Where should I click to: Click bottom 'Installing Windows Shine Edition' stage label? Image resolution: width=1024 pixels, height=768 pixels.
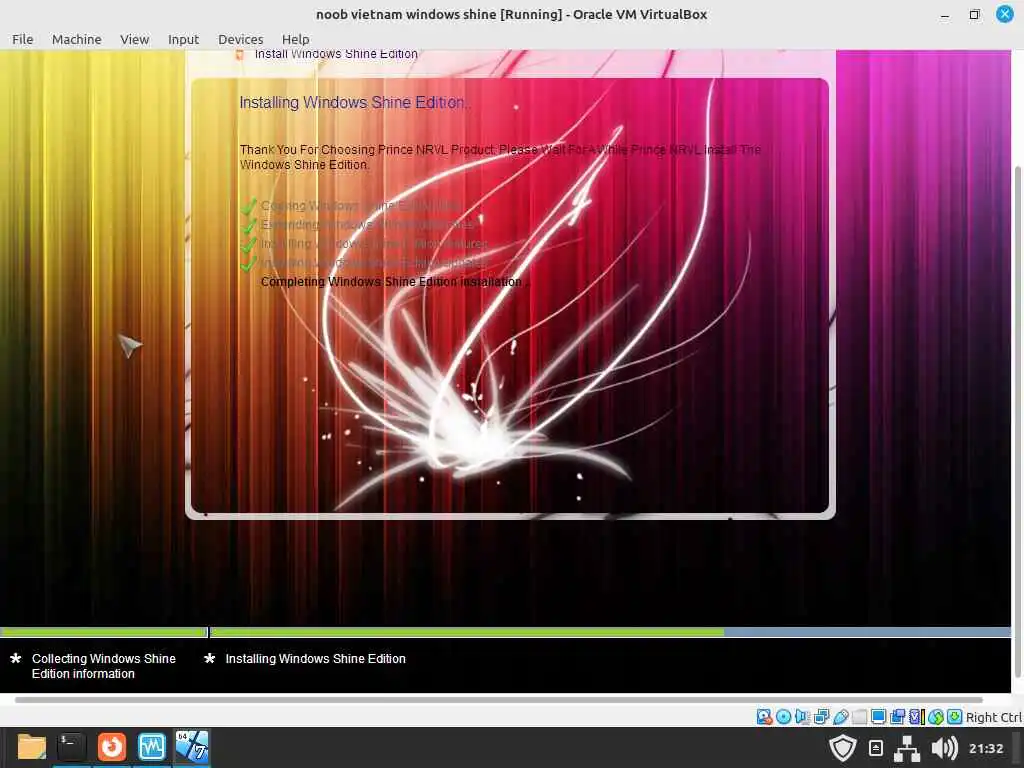click(315, 659)
